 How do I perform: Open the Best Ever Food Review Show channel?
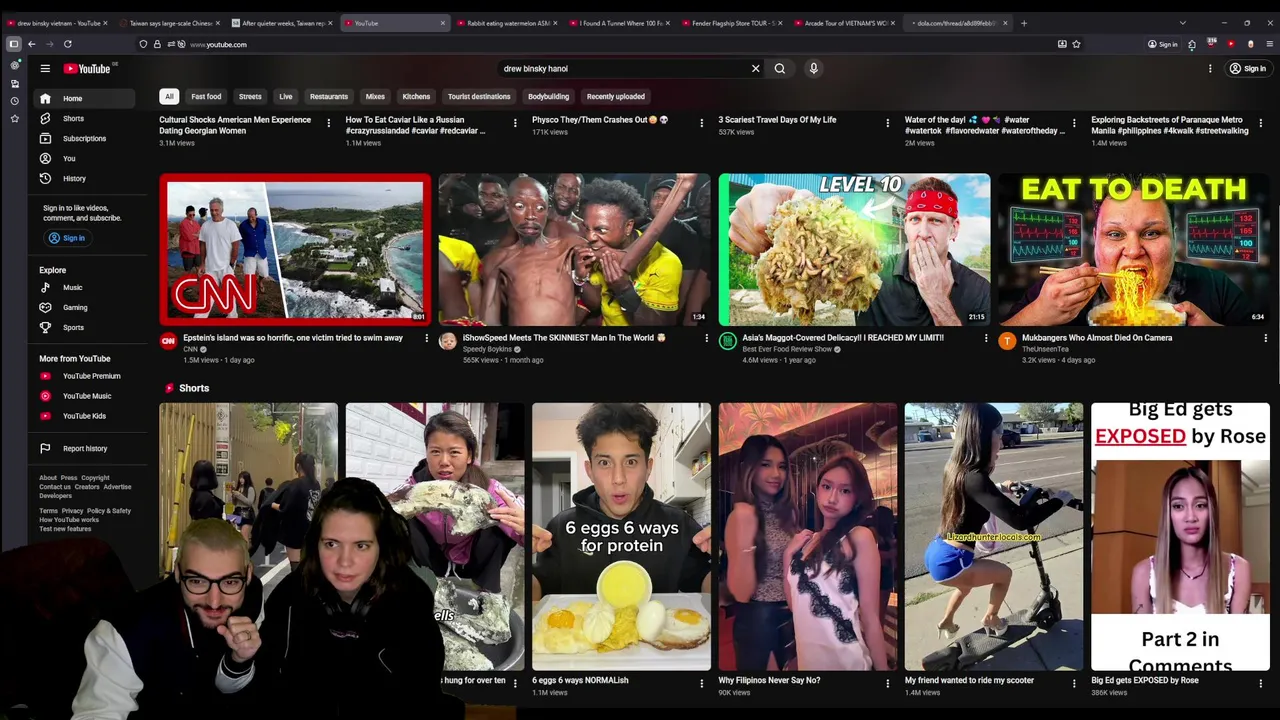787,349
